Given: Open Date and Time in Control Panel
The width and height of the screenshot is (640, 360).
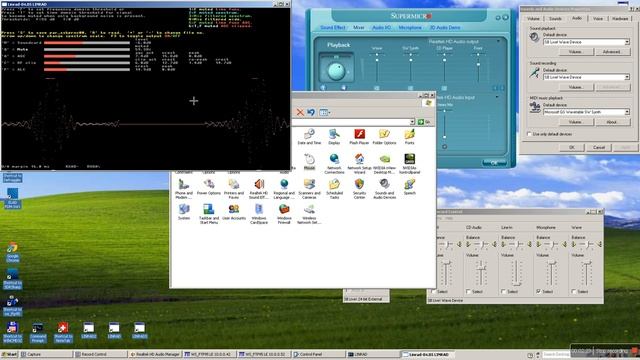Looking at the screenshot, I should coord(309,136).
